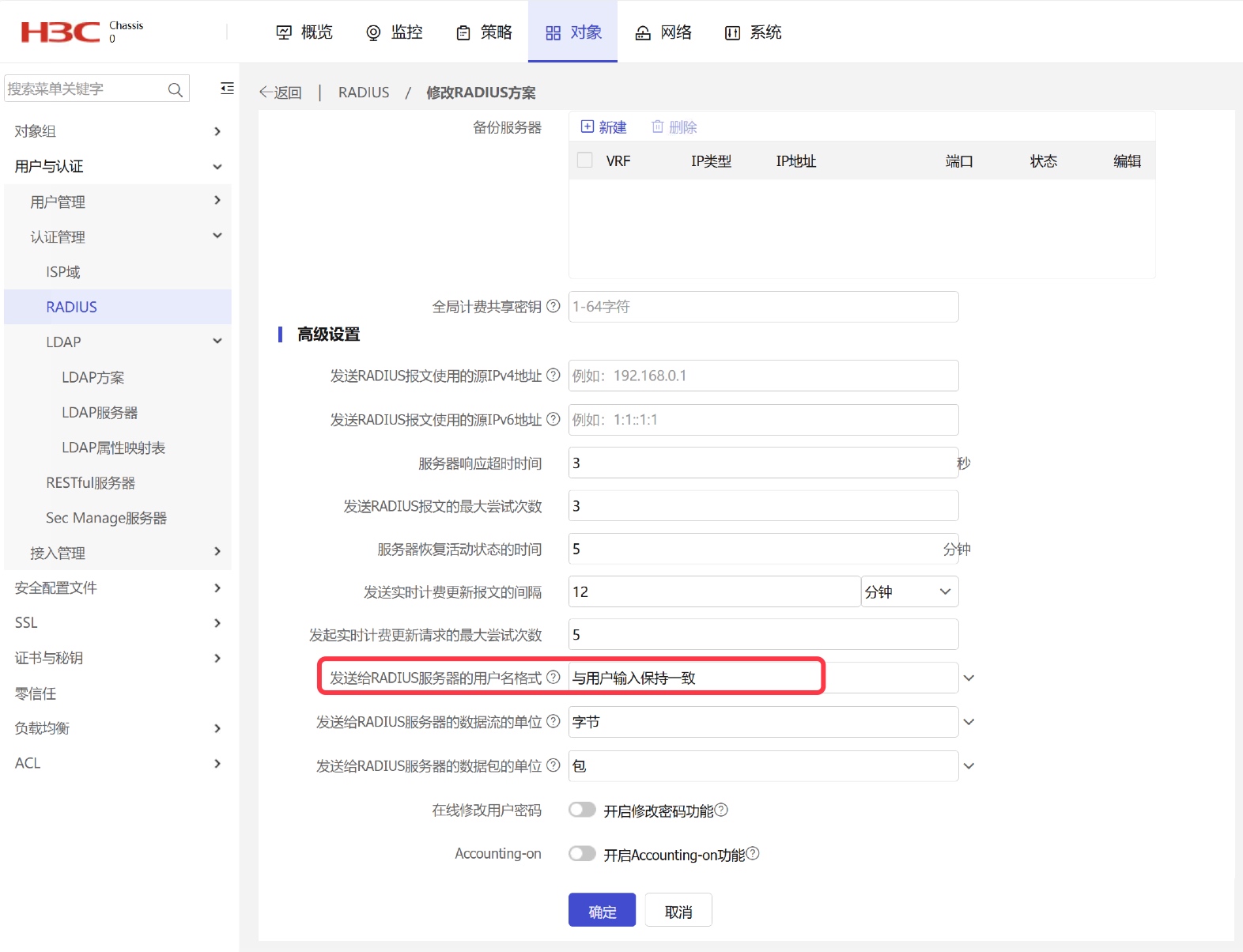The width and height of the screenshot is (1243, 952).
Task: Open the 策略 tab
Action: click(484, 32)
